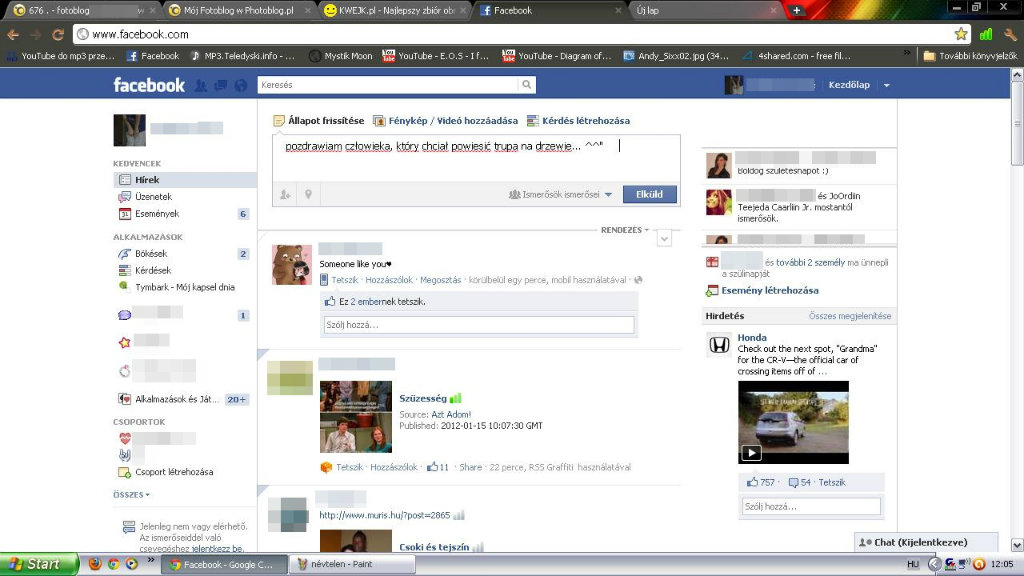Open account dropdown arrow beside Kezdőlap
Image resolution: width=1024 pixels, height=576 pixels.
coord(886,86)
